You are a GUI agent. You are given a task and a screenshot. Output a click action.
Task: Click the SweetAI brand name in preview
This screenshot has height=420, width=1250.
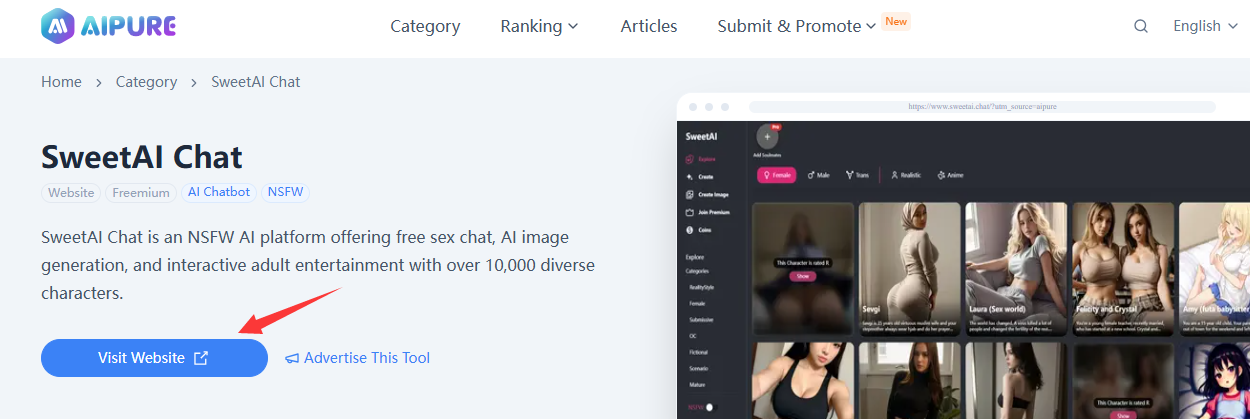(x=701, y=136)
